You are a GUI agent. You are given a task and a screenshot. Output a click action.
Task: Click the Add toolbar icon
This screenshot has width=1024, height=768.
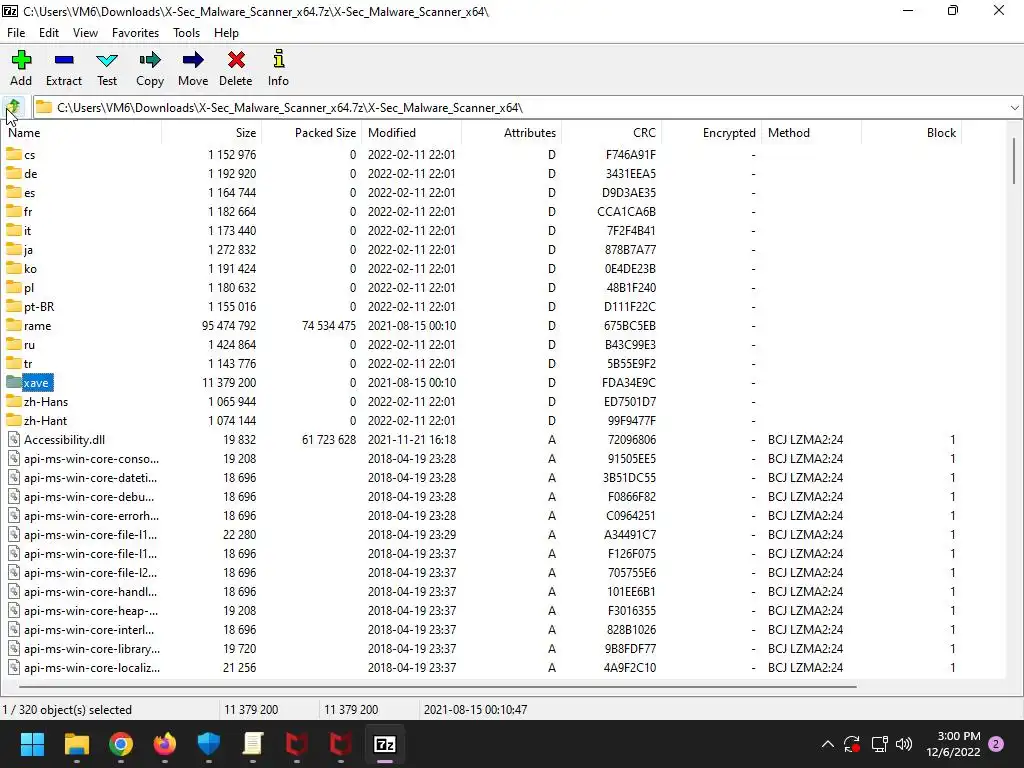[x=21, y=60]
